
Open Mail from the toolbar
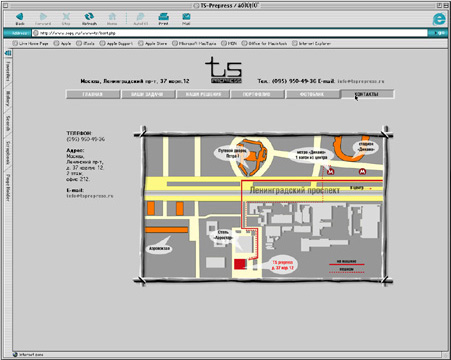coord(186,19)
